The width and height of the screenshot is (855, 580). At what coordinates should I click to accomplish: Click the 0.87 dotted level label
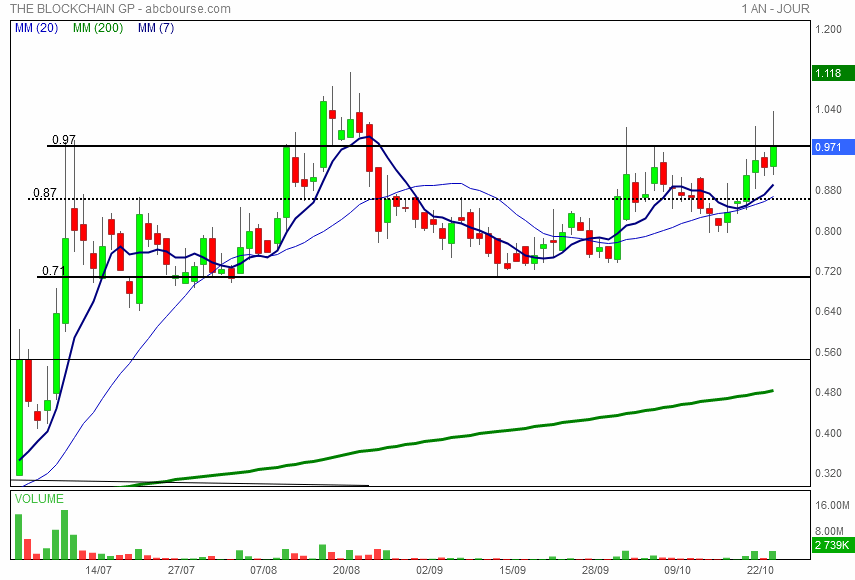tap(45, 192)
